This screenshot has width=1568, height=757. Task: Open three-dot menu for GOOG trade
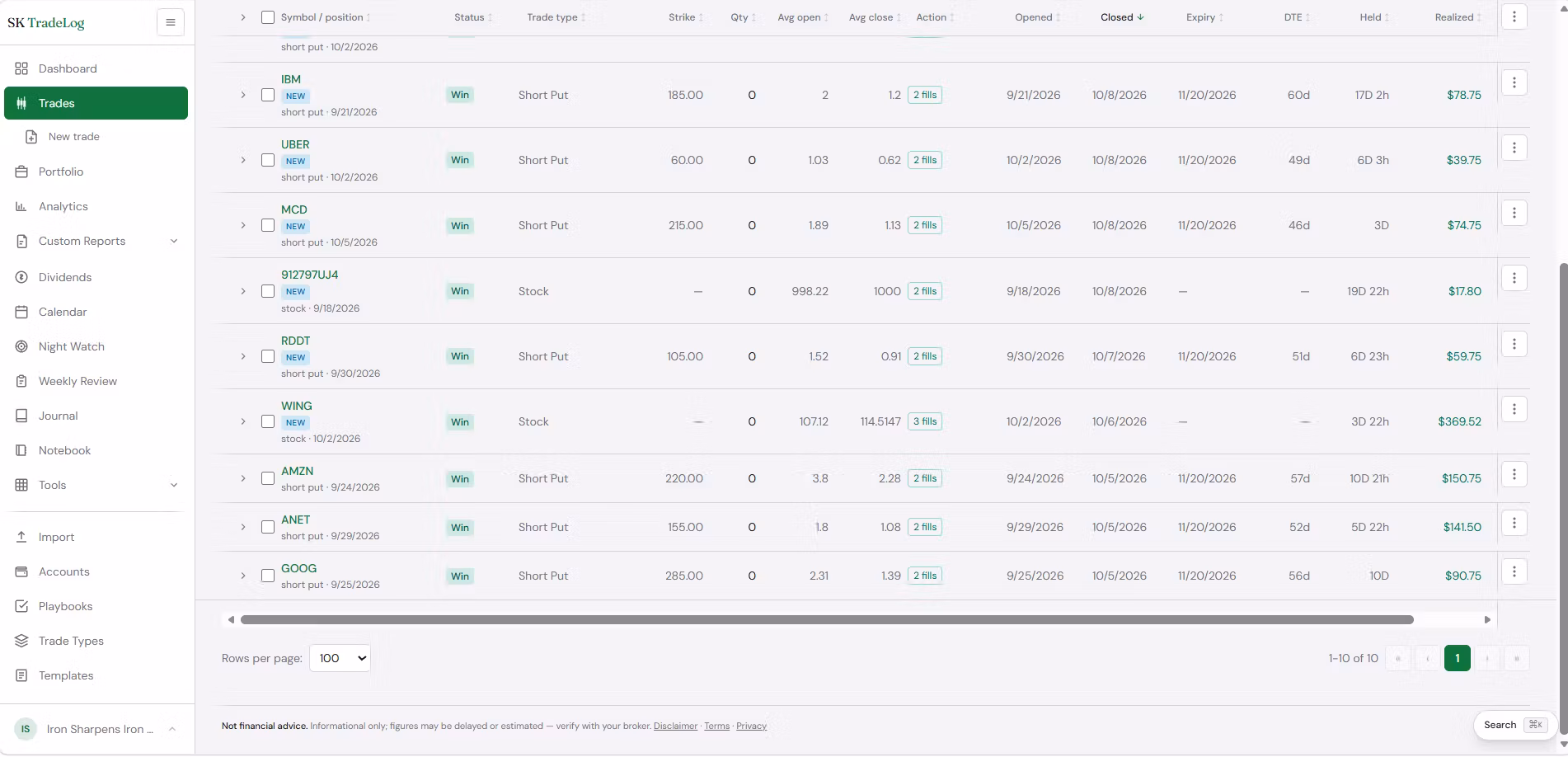tap(1514, 571)
